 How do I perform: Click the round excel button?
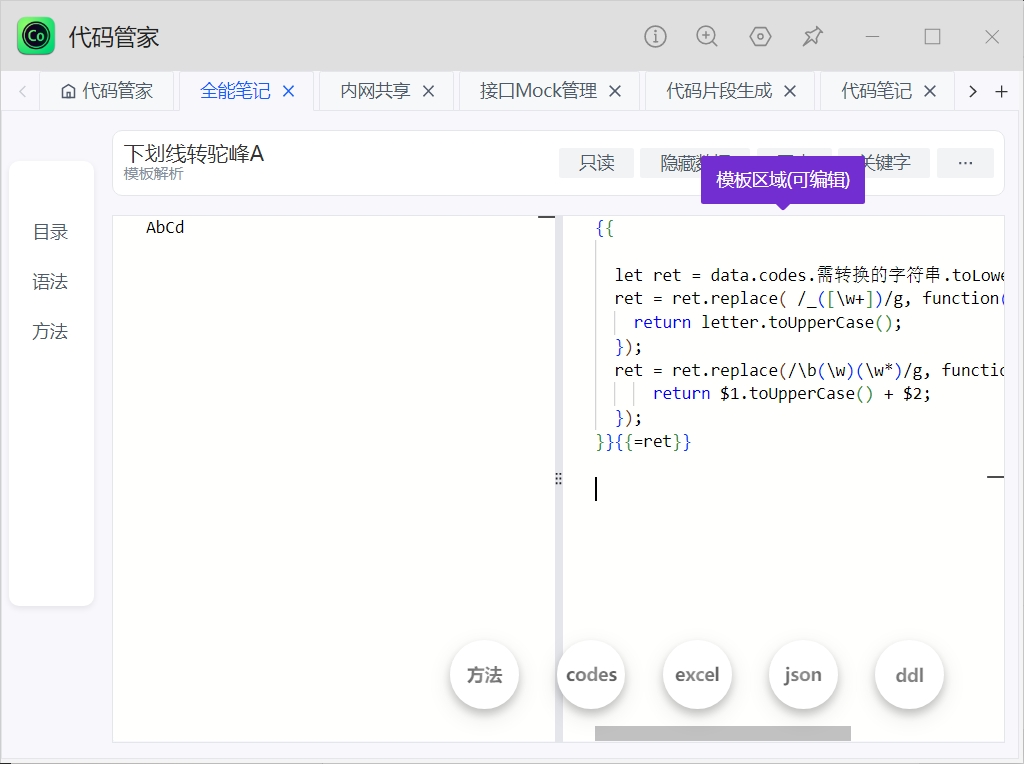[697, 675]
